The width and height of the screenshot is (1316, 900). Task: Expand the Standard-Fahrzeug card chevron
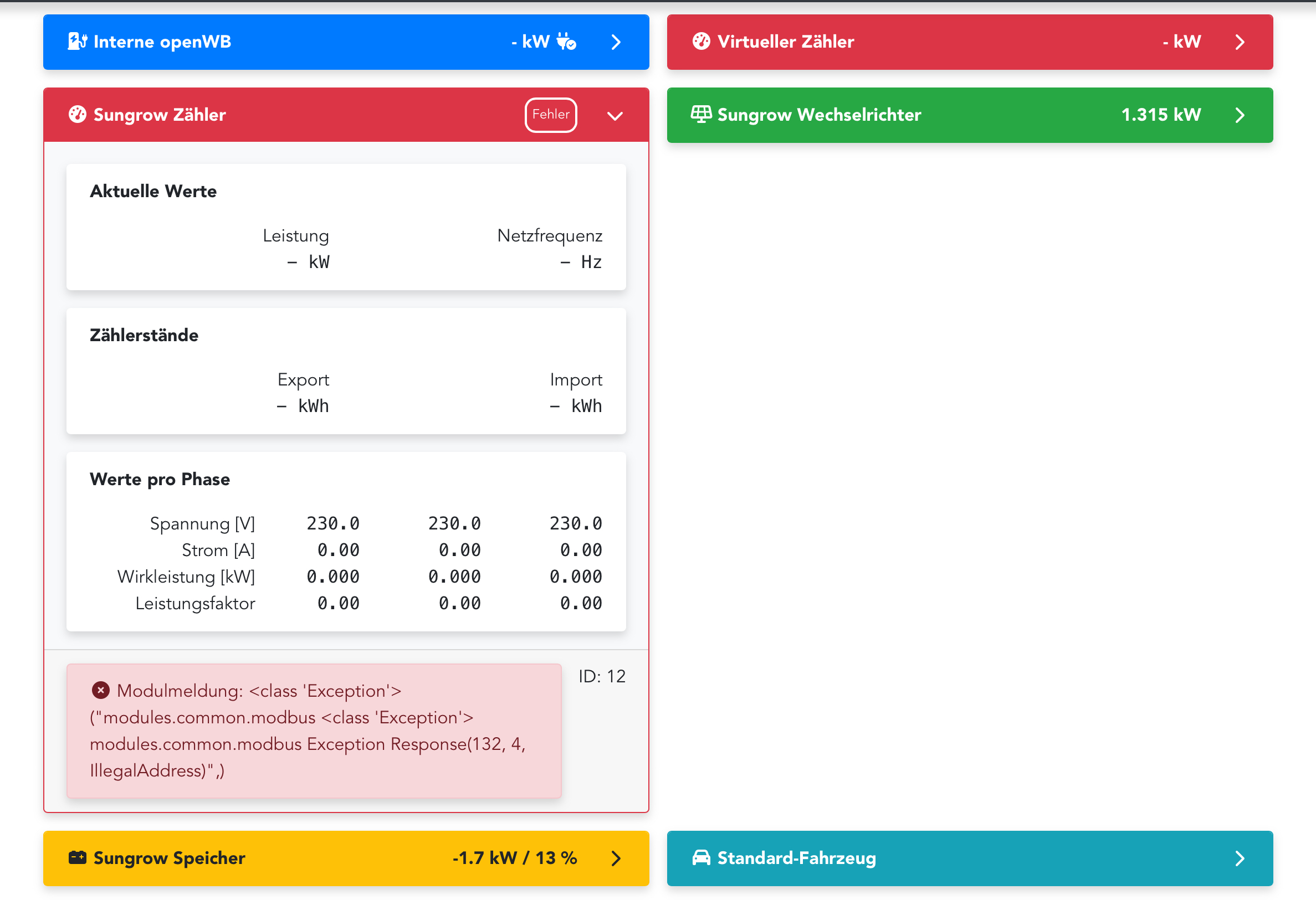coord(1240,858)
